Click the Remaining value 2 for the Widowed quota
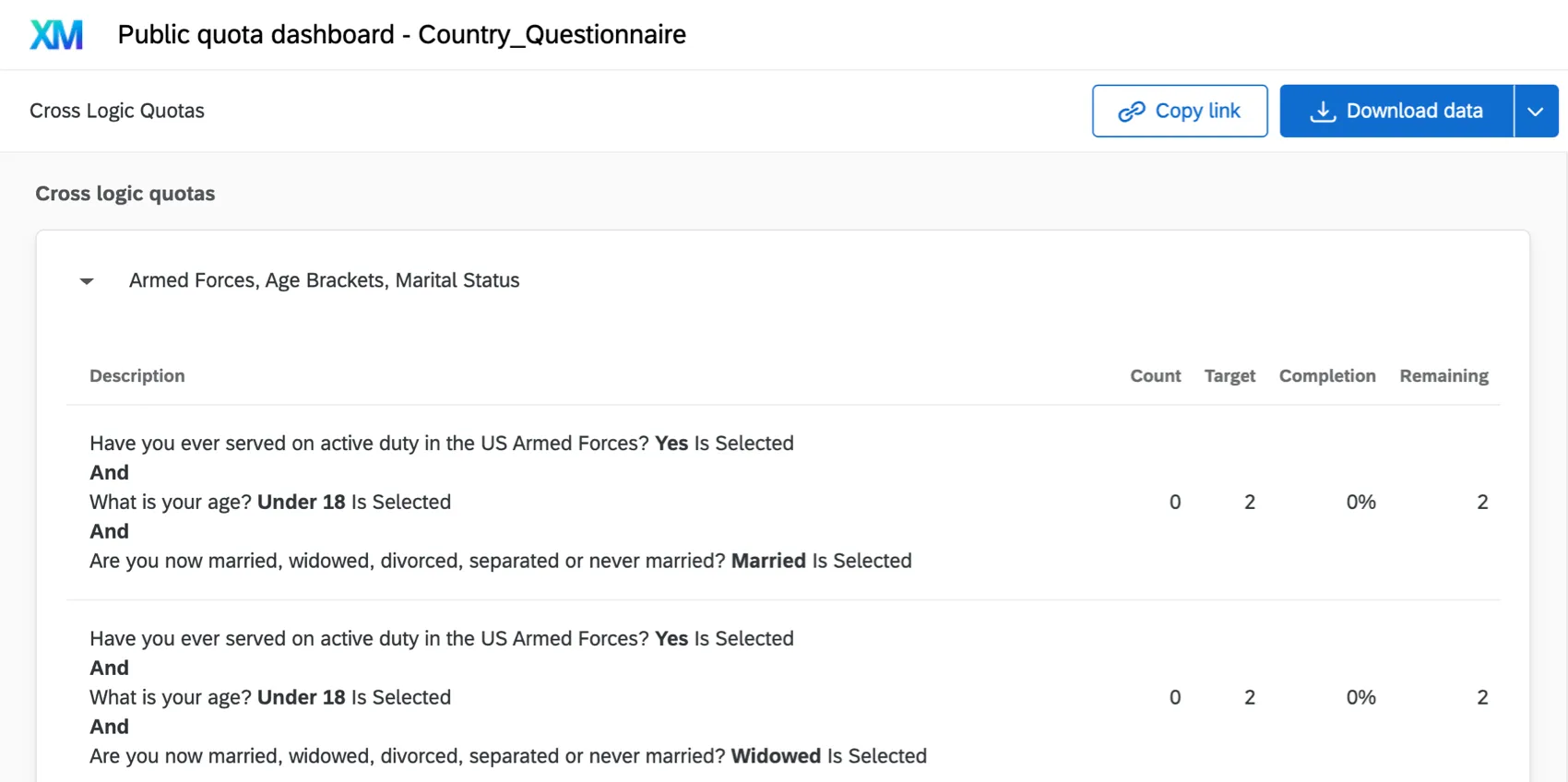The width and height of the screenshot is (1568, 782). coord(1482,697)
